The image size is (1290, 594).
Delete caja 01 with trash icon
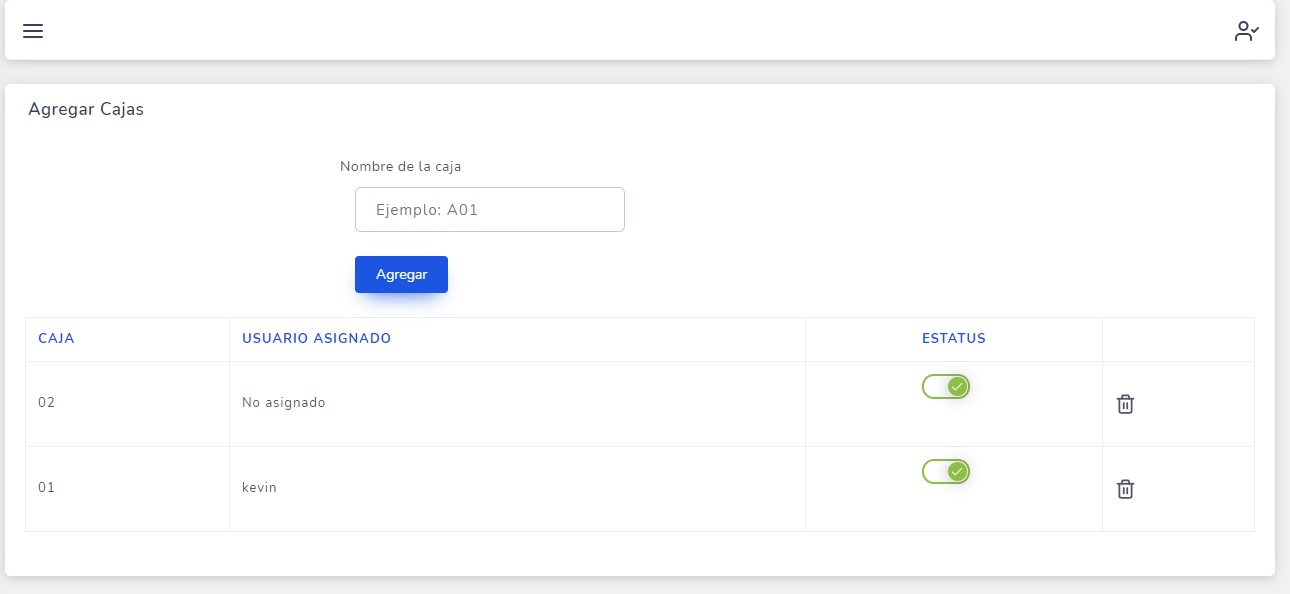click(x=1125, y=489)
